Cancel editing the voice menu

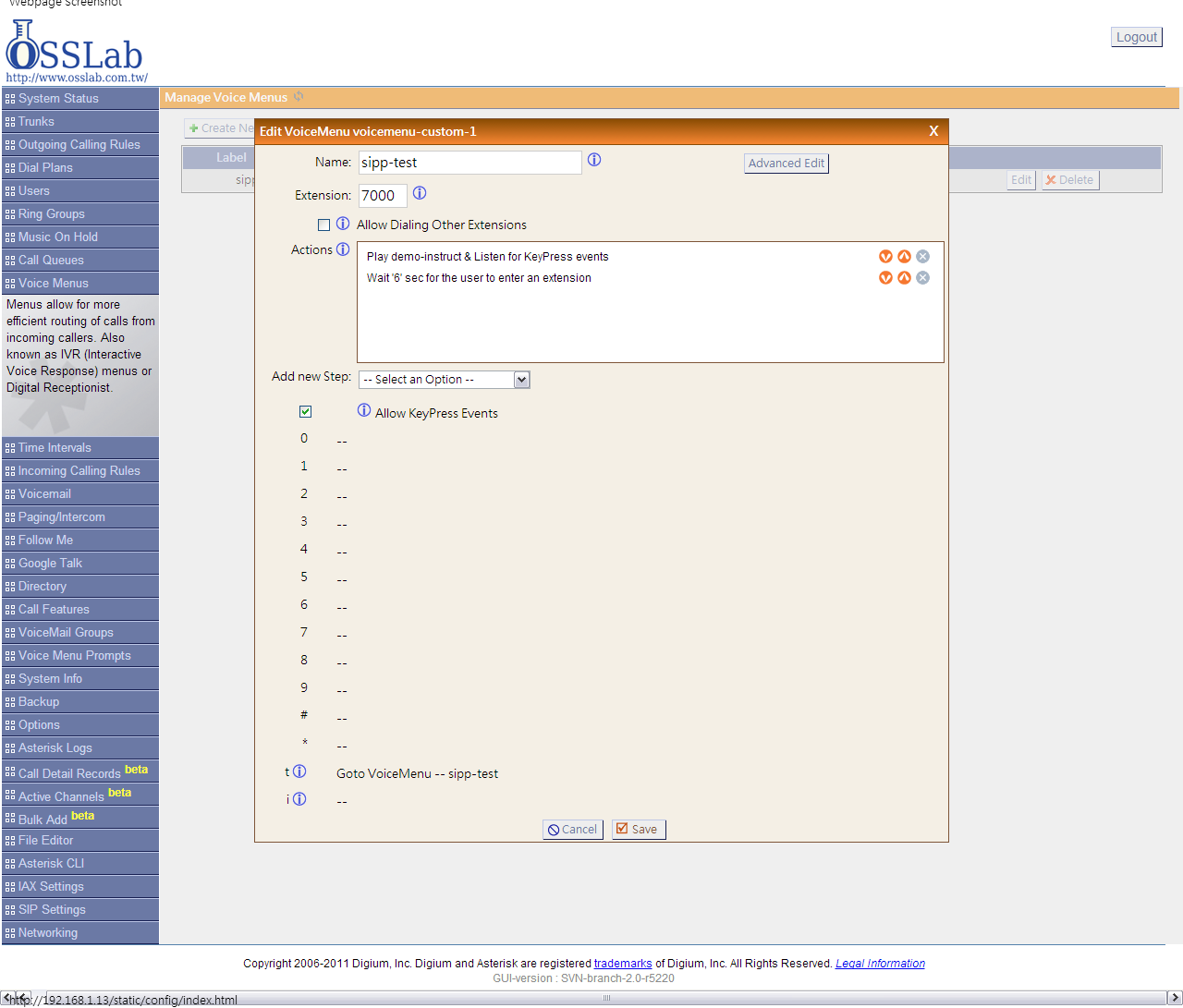573,830
